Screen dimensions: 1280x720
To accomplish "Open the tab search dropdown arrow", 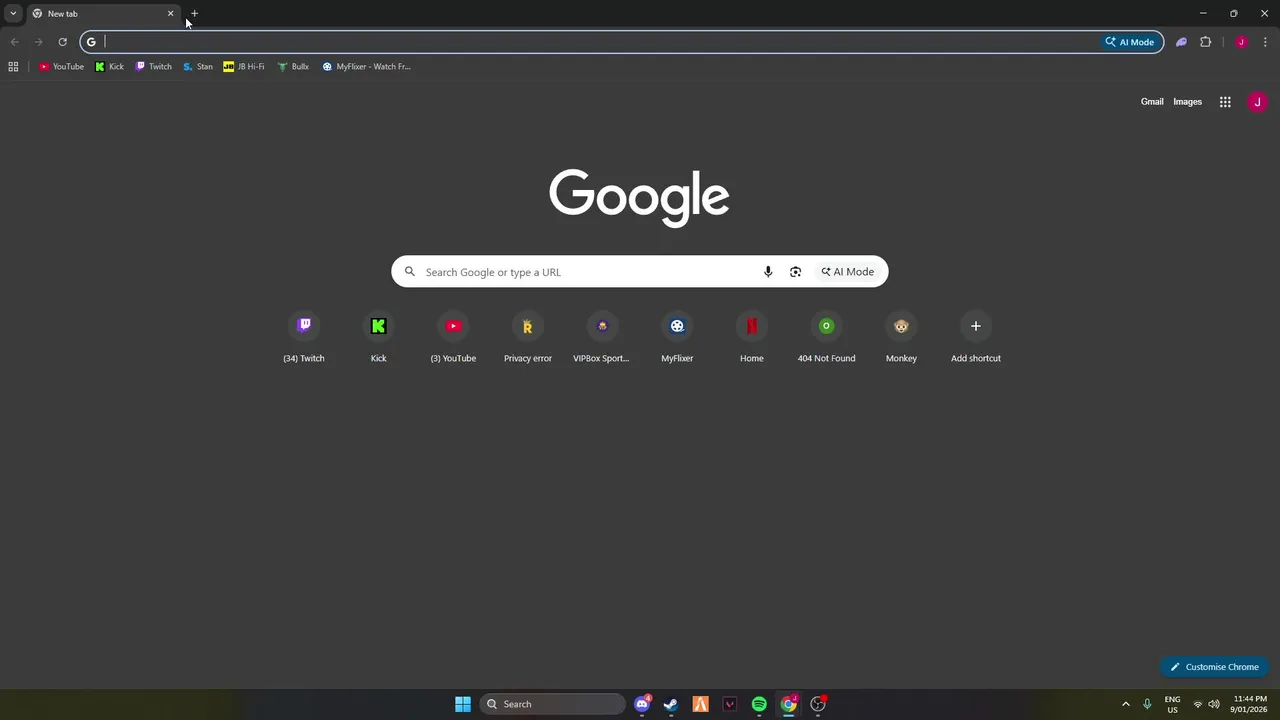I will pyautogui.click(x=13, y=13).
